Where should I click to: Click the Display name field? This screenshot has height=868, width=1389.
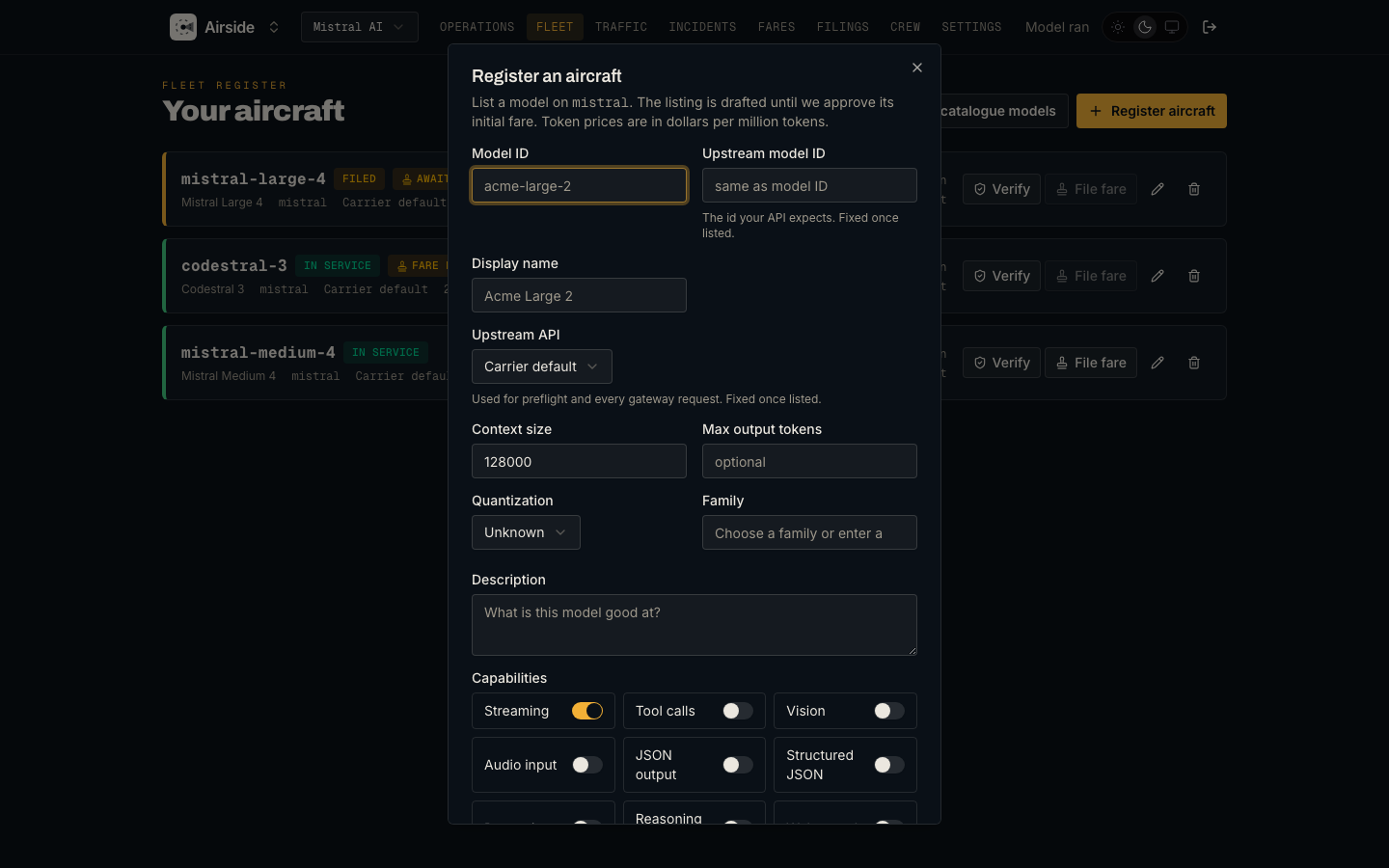coord(579,295)
